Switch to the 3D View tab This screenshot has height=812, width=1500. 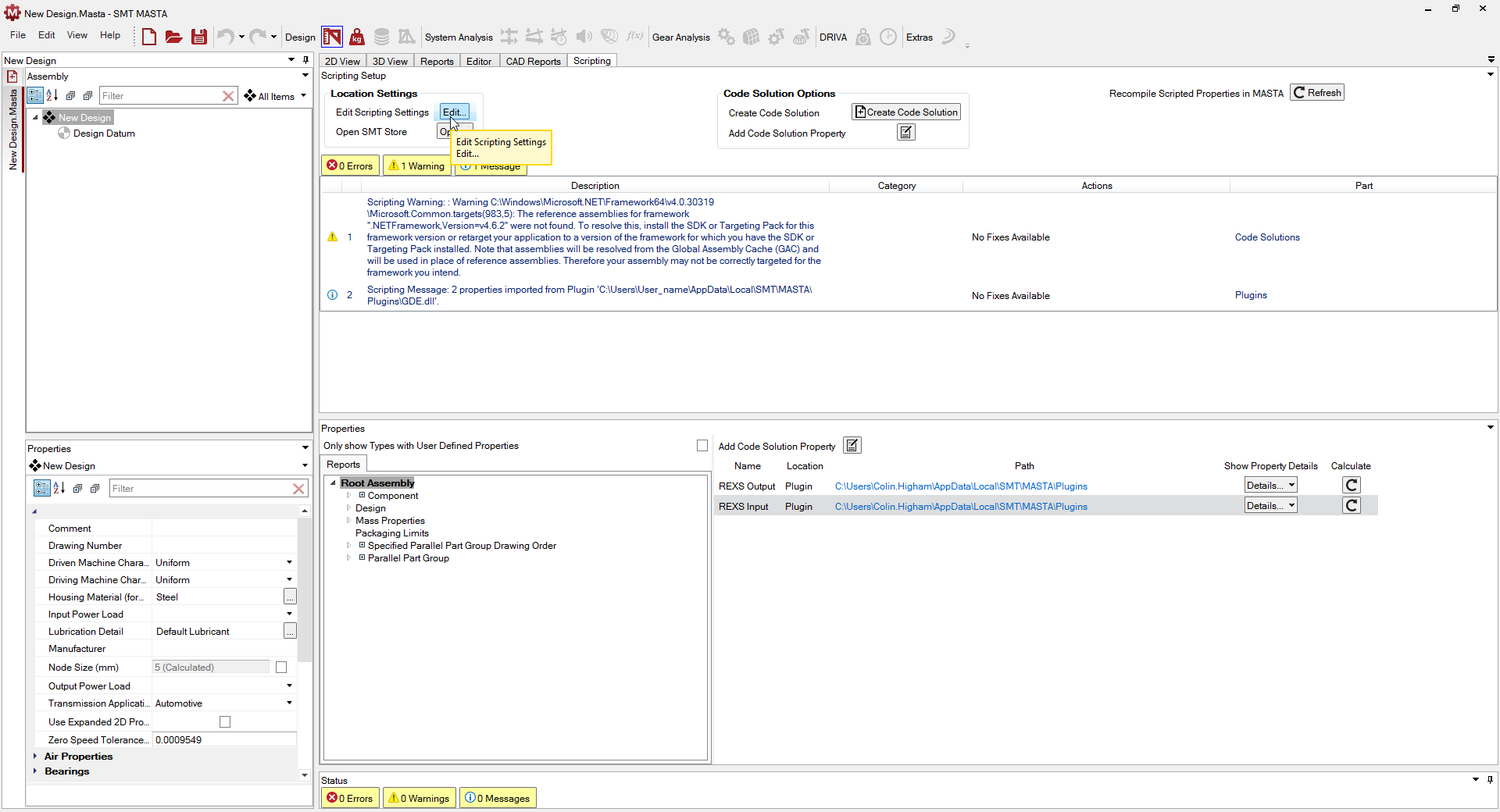tap(390, 61)
